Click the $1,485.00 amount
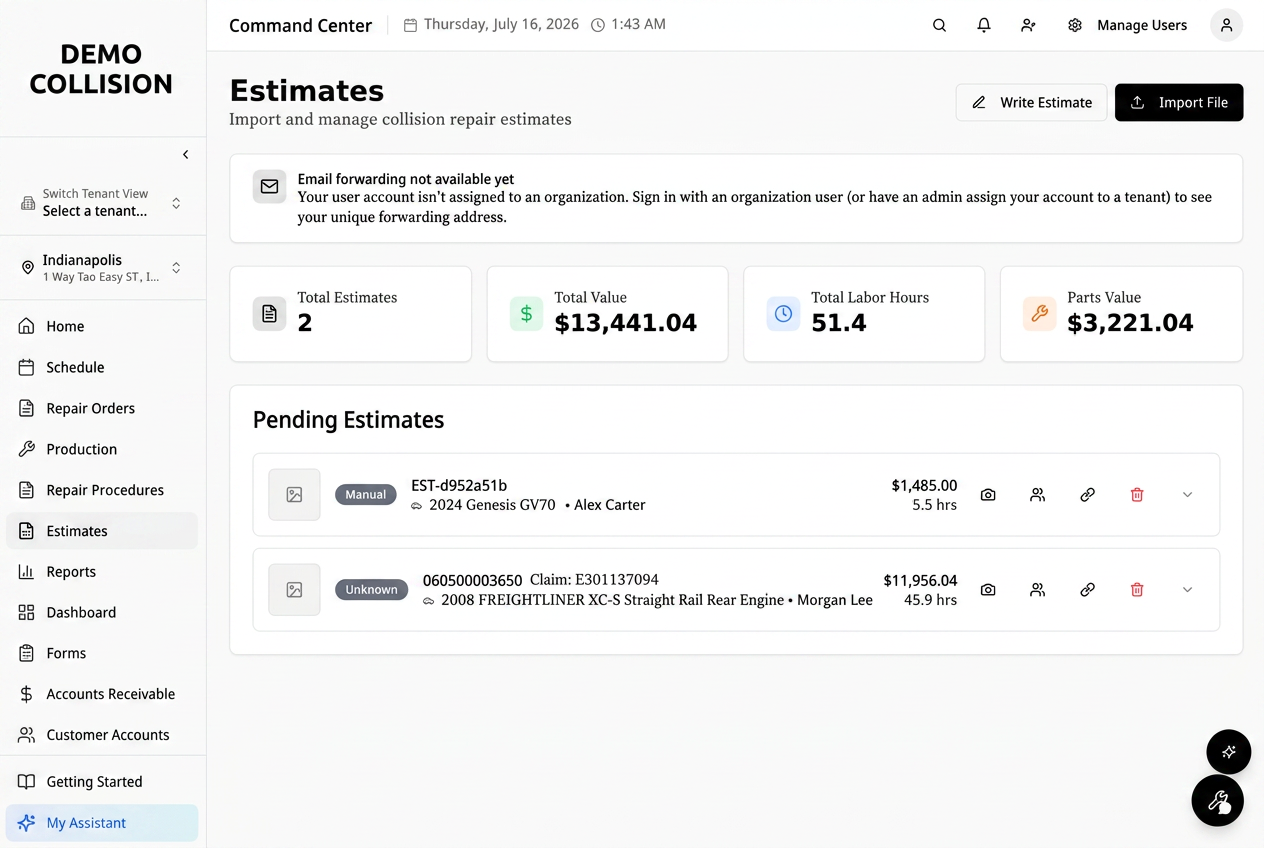Screen dimensions: 1264x848 point(924,485)
